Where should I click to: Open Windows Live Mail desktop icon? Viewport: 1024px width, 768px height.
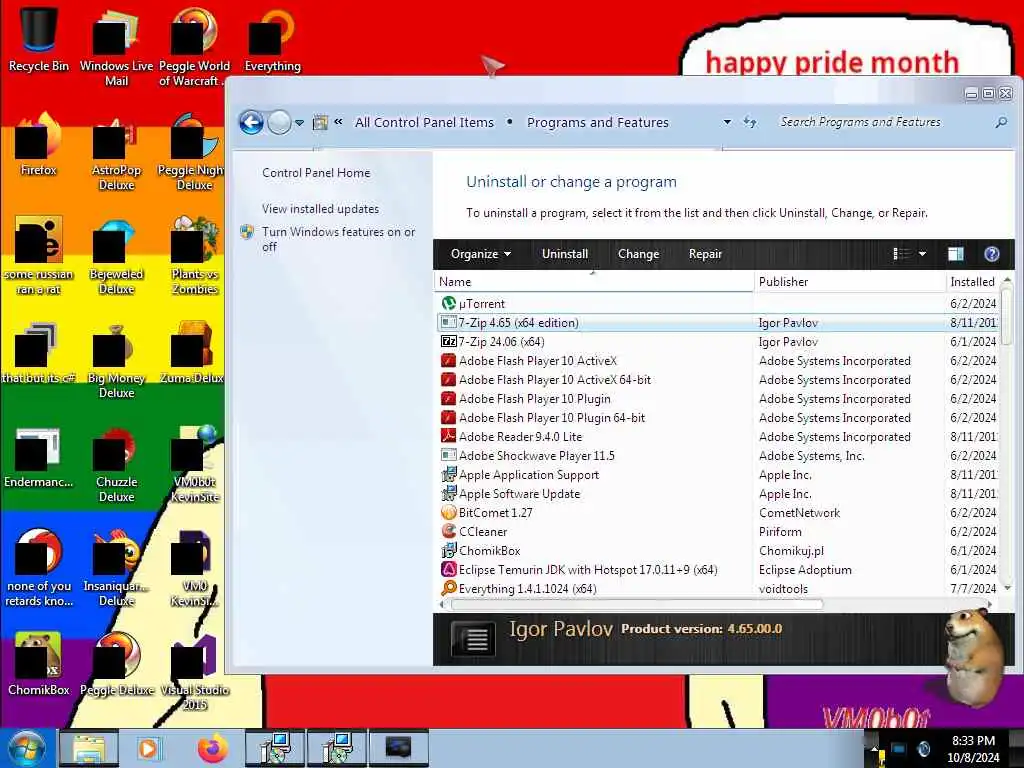click(116, 46)
